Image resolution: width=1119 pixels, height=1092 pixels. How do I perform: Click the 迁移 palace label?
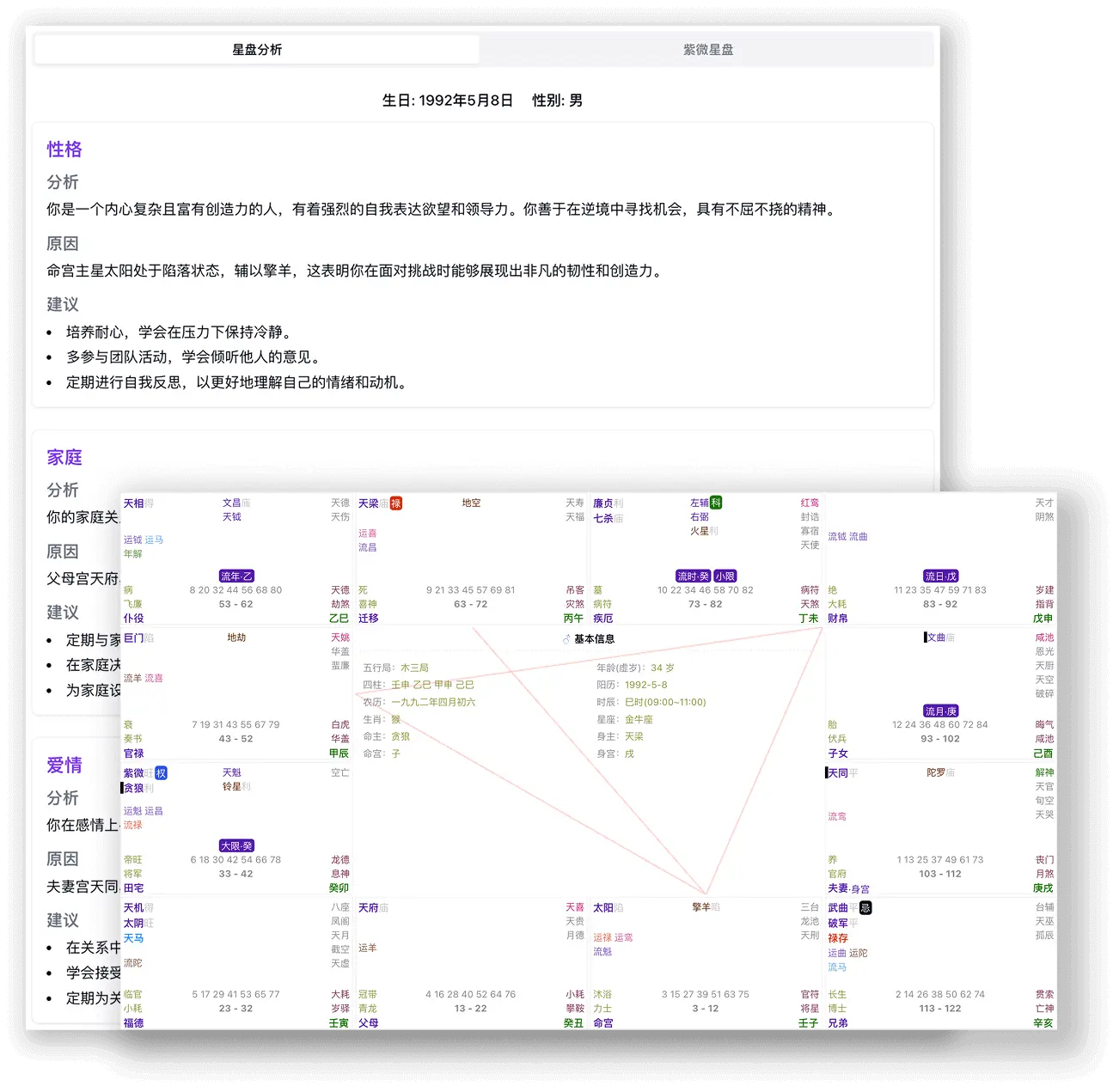[367, 618]
